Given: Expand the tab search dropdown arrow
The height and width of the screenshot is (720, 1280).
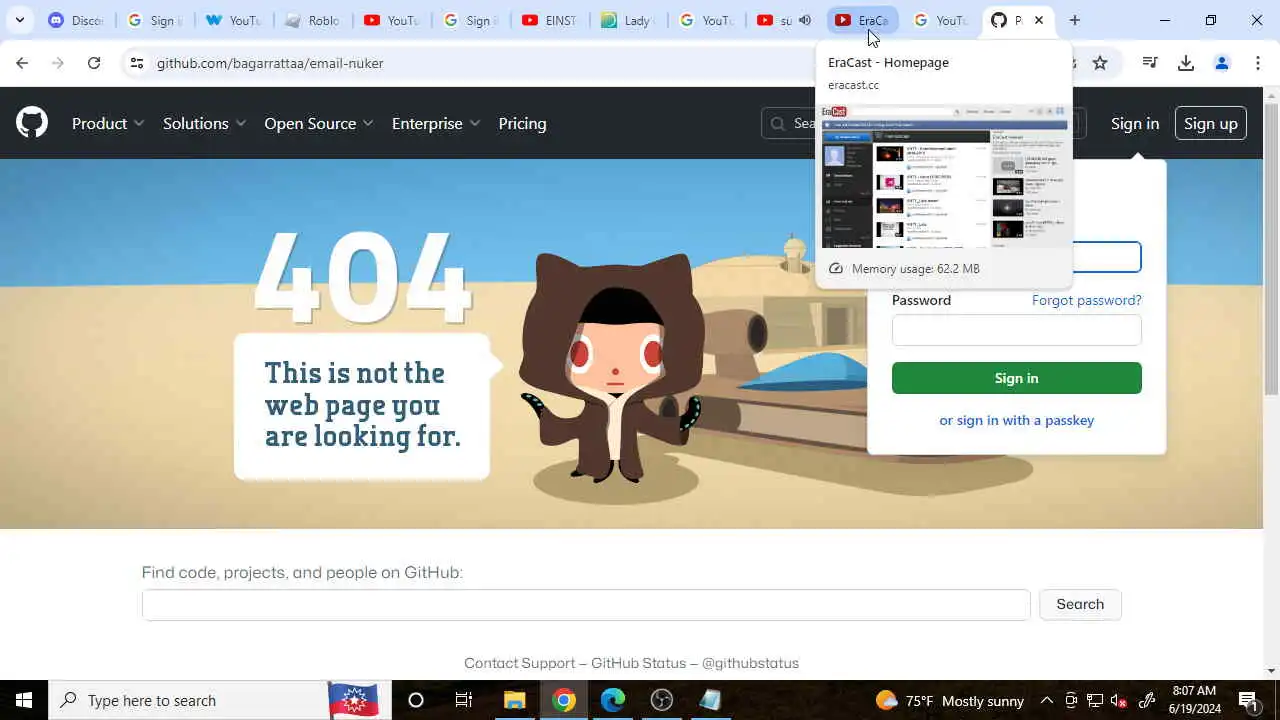Looking at the screenshot, I should 20,20.
